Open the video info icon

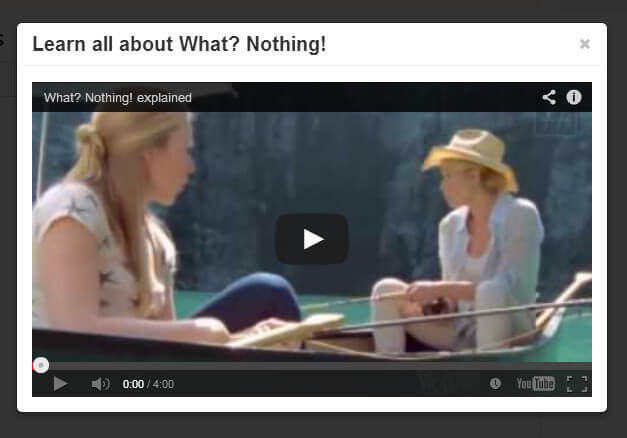(574, 97)
